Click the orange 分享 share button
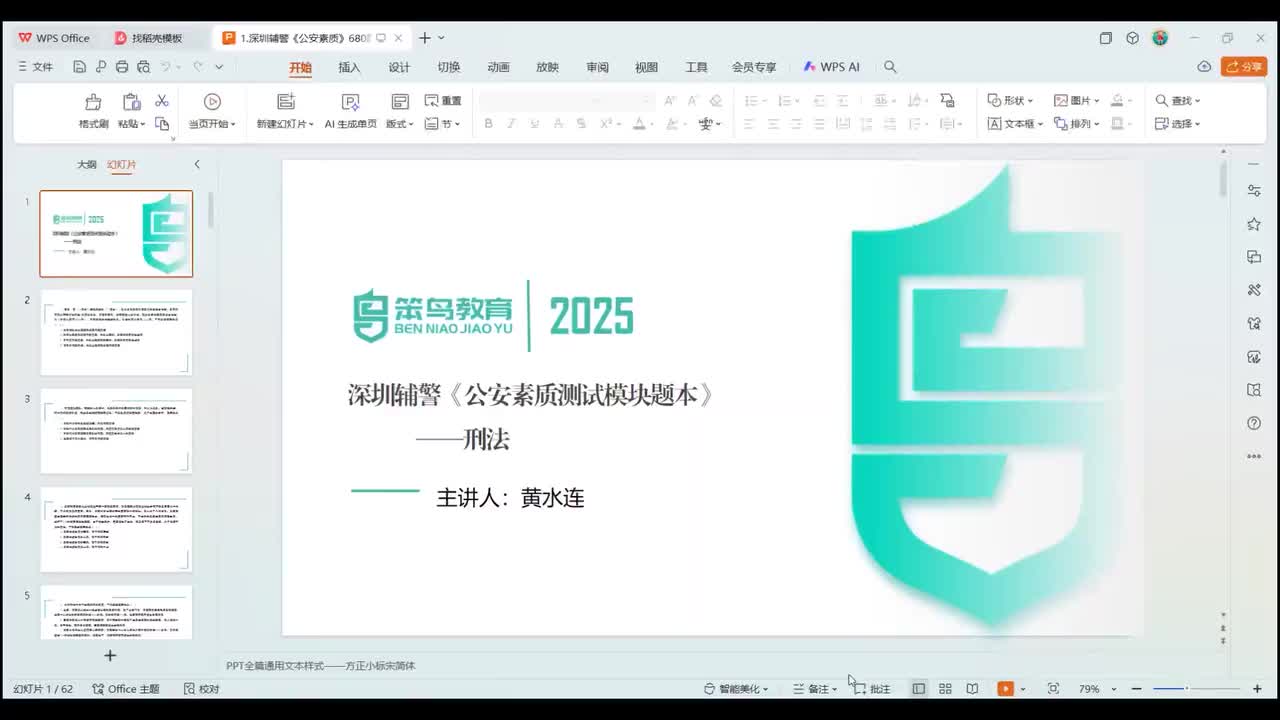Screen dimensions: 1280x720 (x=1244, y=67)
